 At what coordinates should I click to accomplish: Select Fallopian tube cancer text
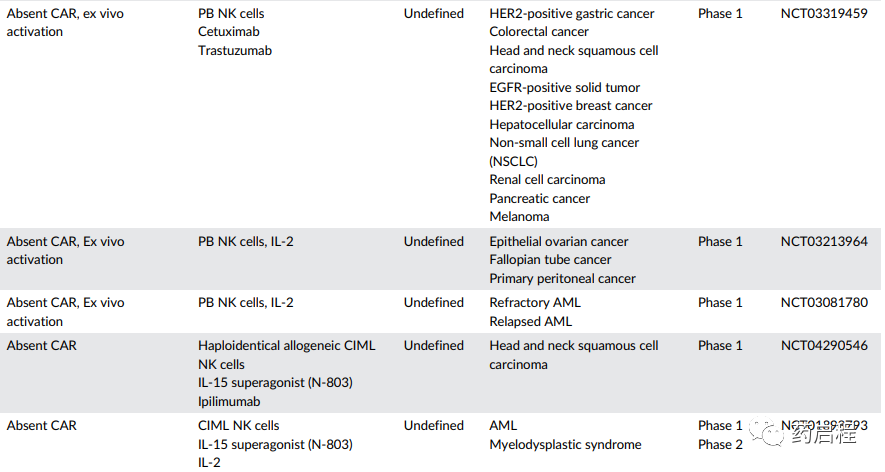click(x=550, y=260)
